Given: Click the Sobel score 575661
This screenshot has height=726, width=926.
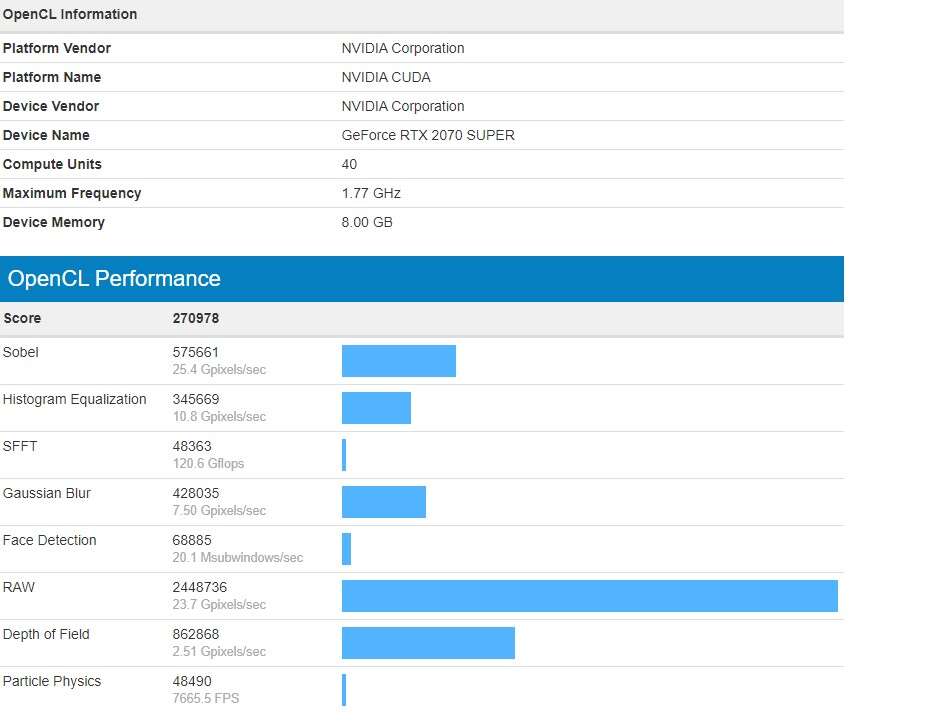Looking at the screenshot, I should pyautogui.click(x=196, y=352).
